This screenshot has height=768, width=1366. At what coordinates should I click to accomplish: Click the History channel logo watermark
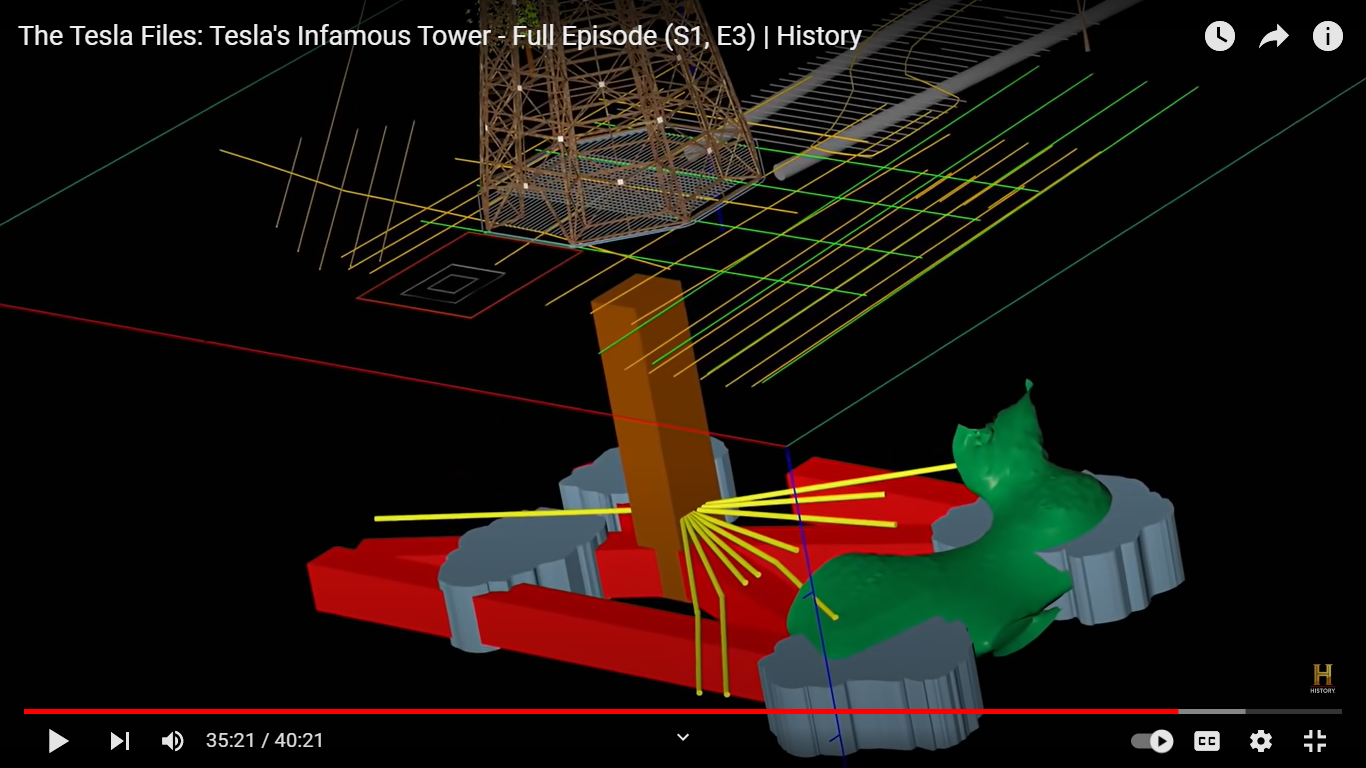[1322, 677]
